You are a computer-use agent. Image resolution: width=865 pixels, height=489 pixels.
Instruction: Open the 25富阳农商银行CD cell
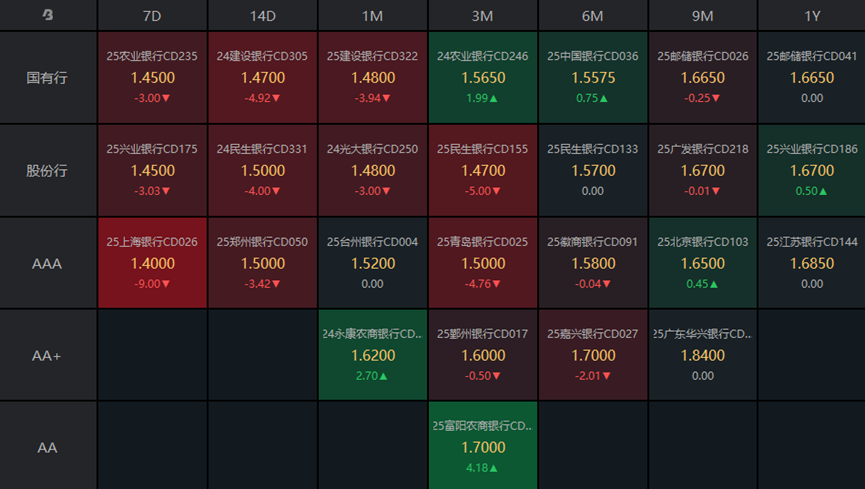(x=482, y=446)
